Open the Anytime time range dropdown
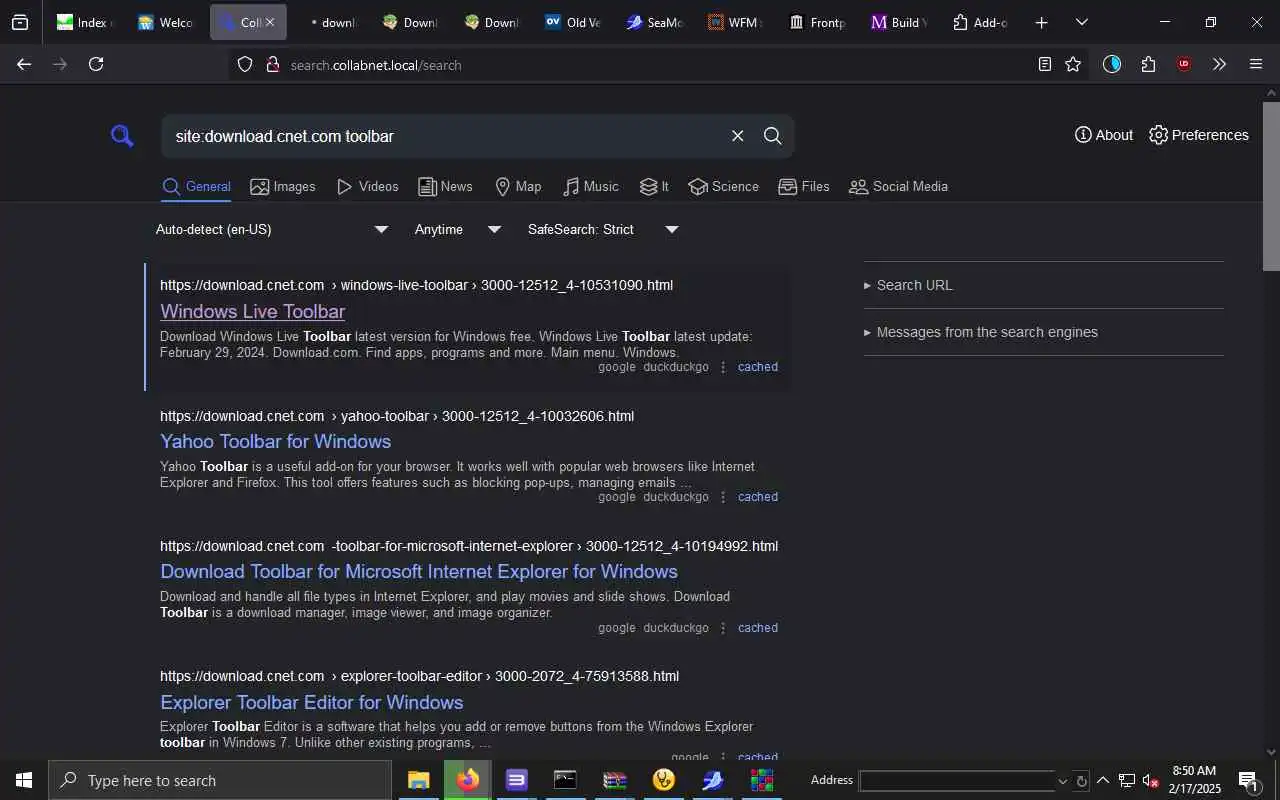 [x=458, y=229]
